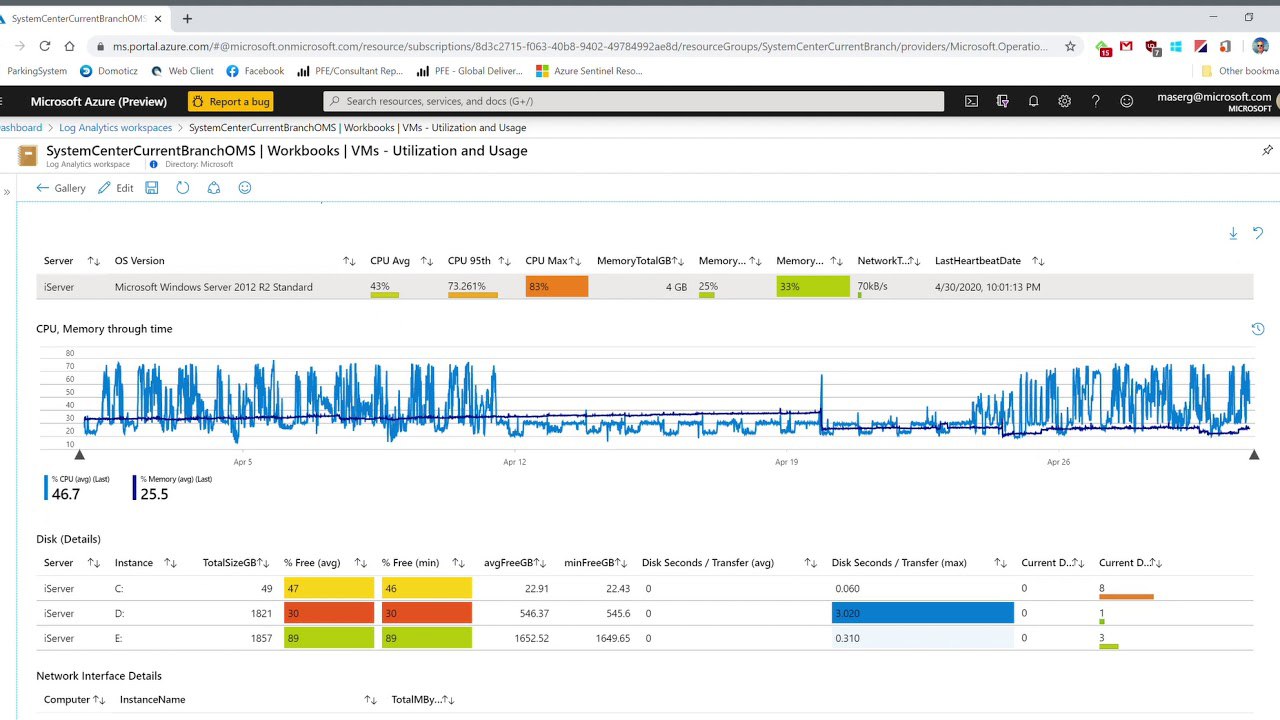Viewport: 1280px width, 720px height.
Task: Sort disk table by % Free (avg)
Action: click(361, 563)
